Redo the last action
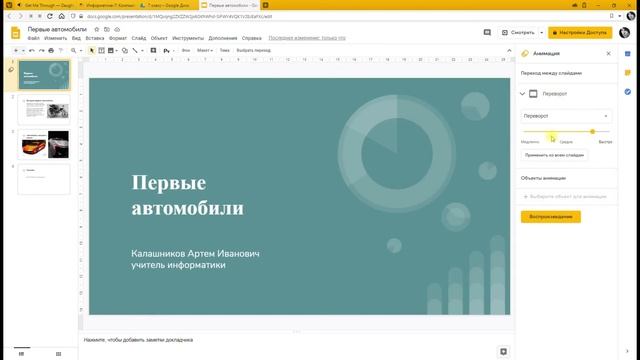Viewport: 640px width, 360px height. (41, 50)
